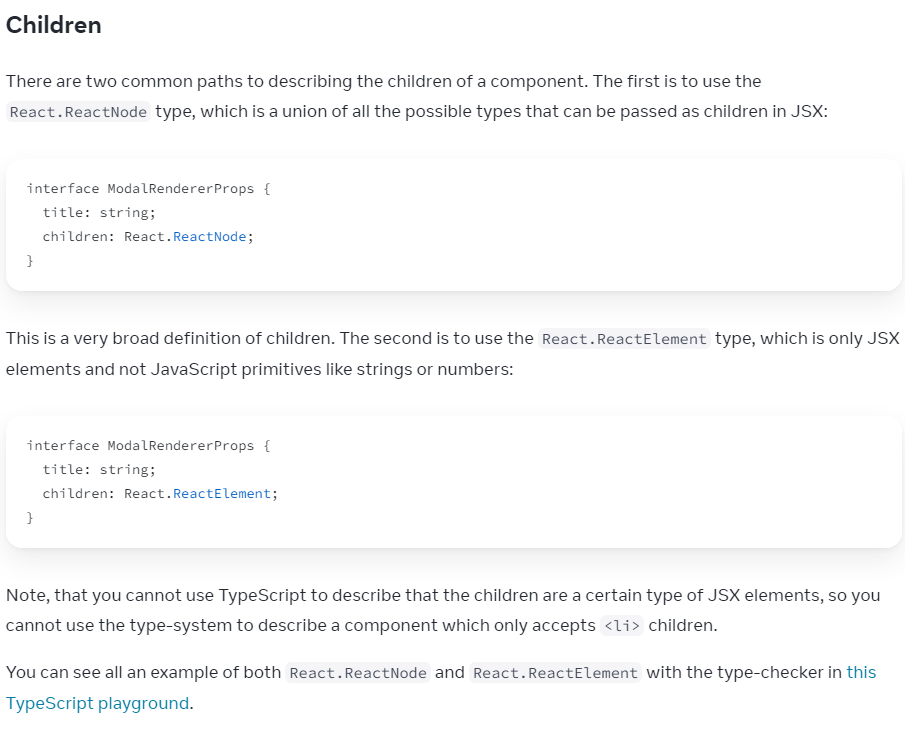The image size is (905, 739).
Task: Click inline React.ReactNode code in first paragraph
Action: [x=78, y=112]
